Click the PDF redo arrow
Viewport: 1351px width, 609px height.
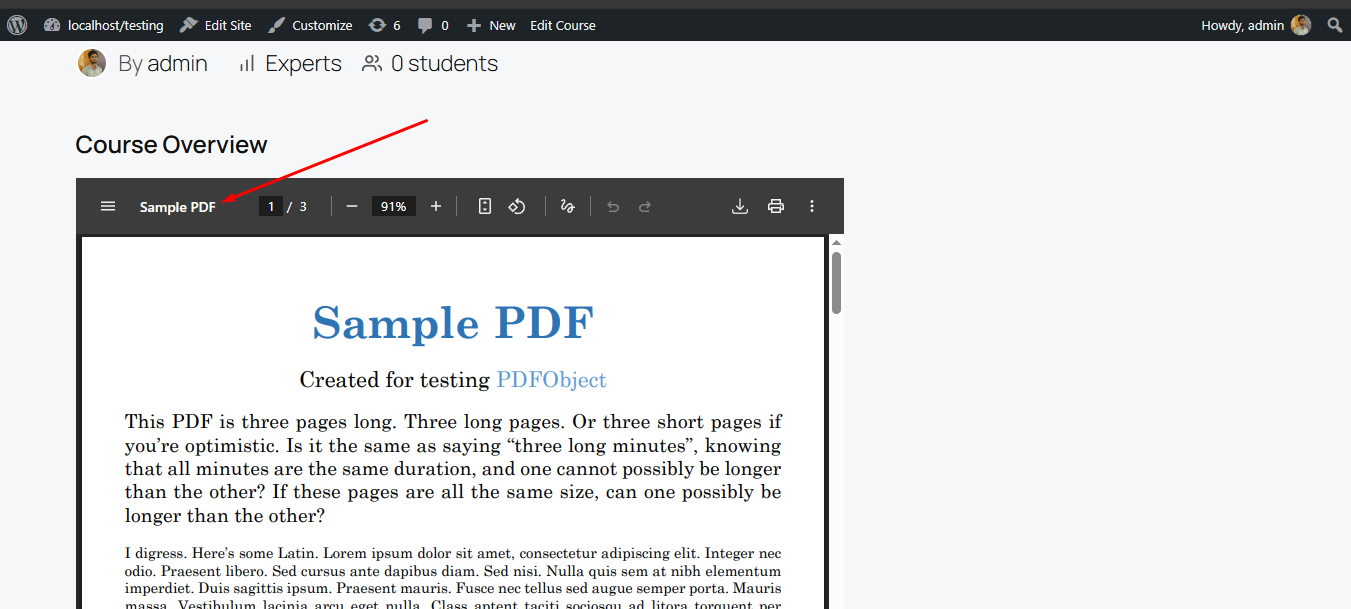(x=645, y=206)
